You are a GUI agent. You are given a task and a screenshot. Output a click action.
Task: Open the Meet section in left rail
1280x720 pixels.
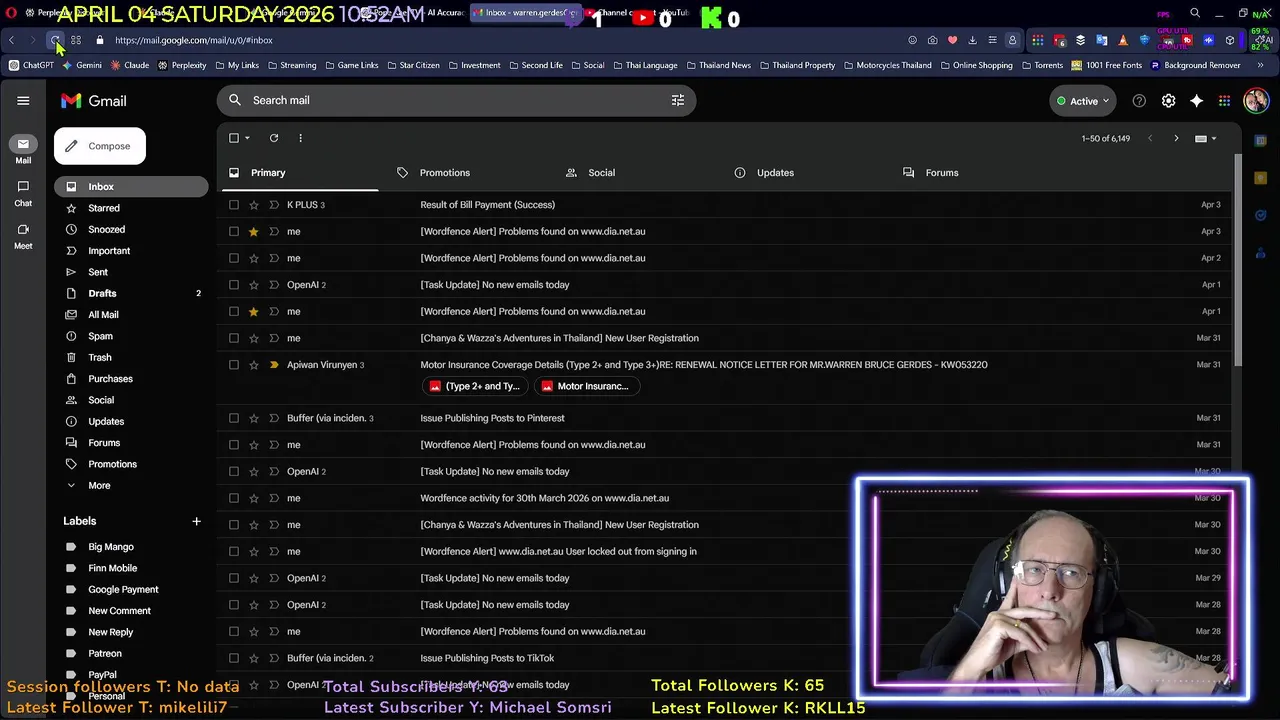pyautogui.click(x=23, y=235)
